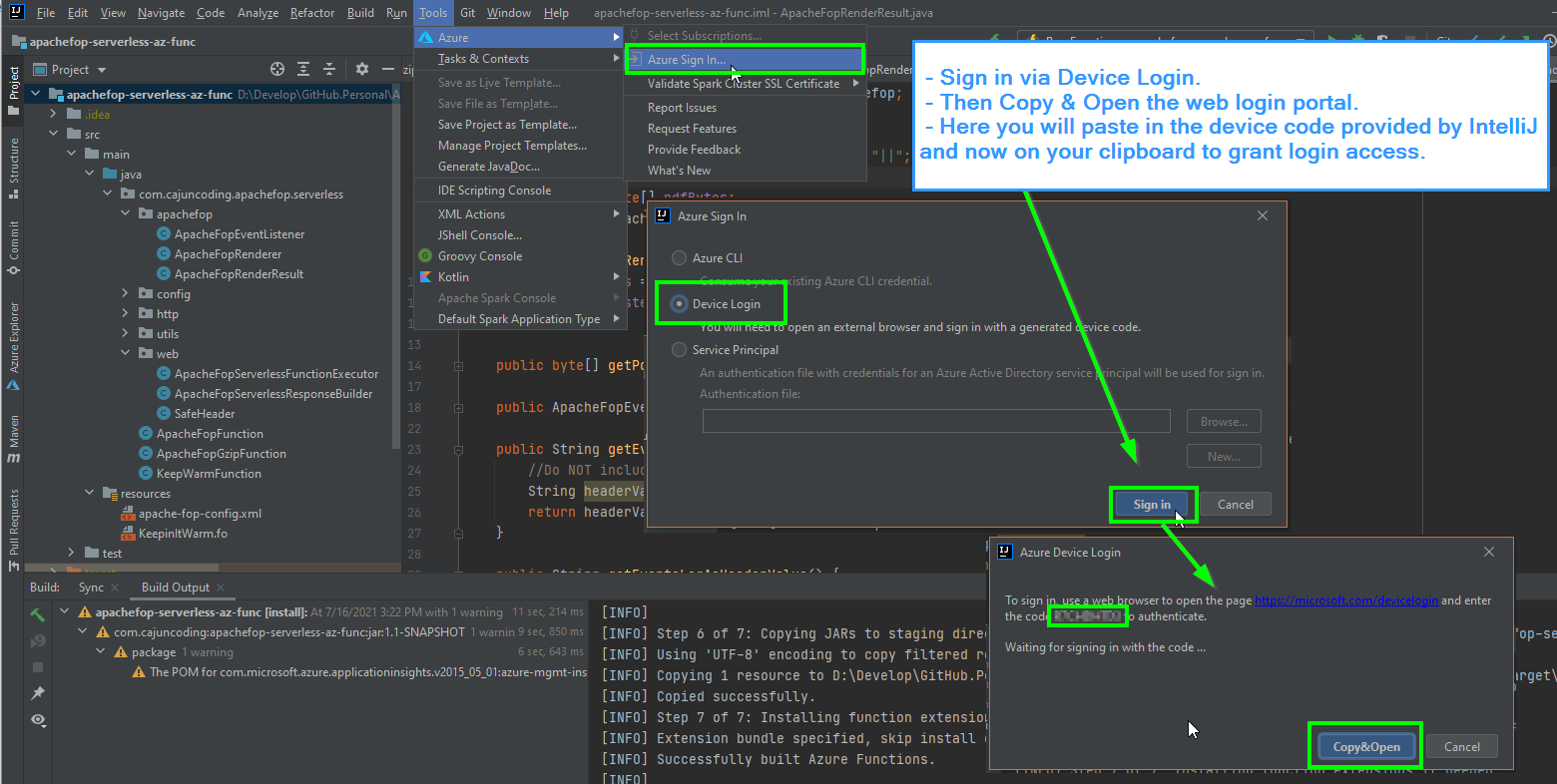This screenshot has height=784, width=1557.
Task: Click Expand All icon in Project panel
Action: tap(303, 69)
